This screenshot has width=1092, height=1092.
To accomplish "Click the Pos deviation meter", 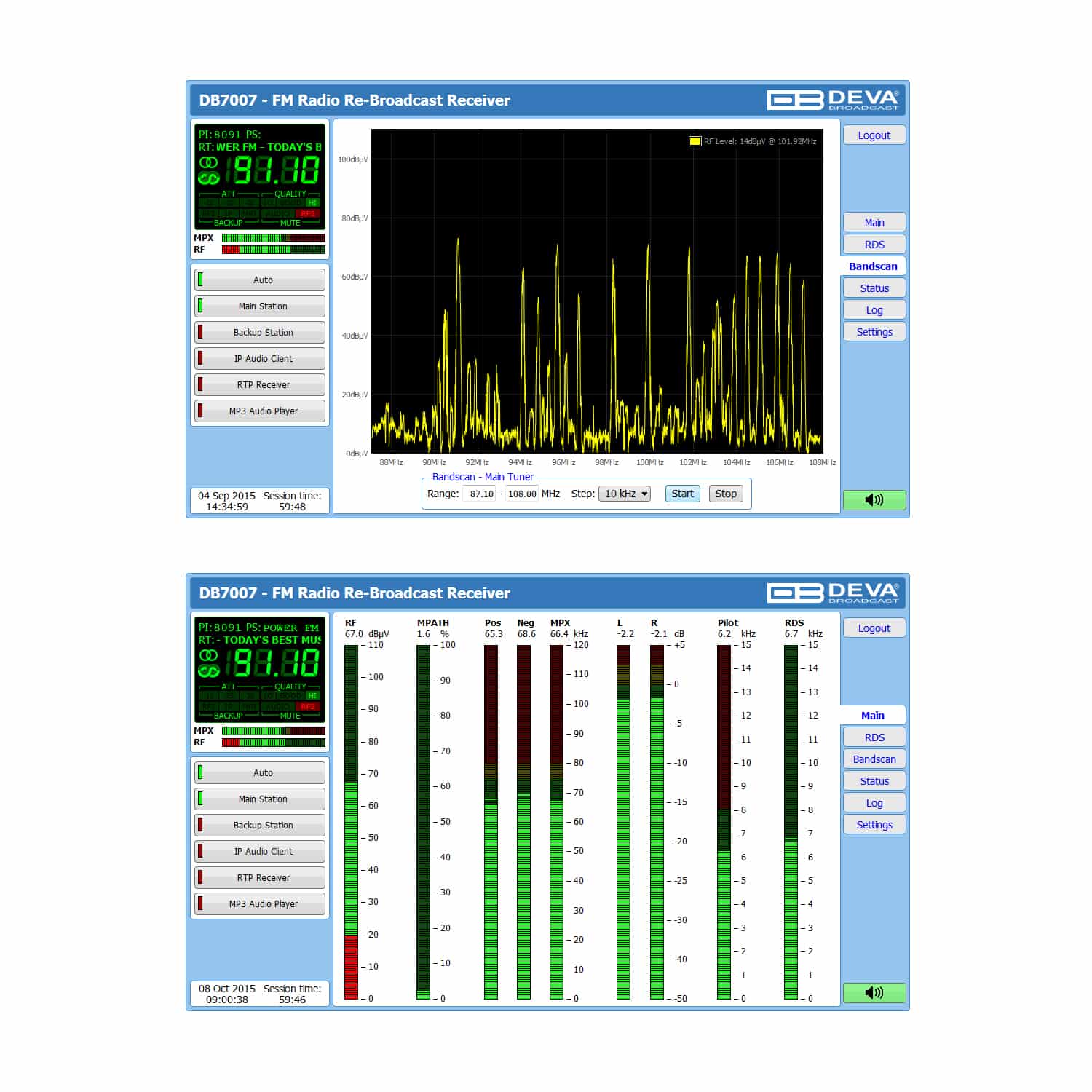I will [491, 822].
